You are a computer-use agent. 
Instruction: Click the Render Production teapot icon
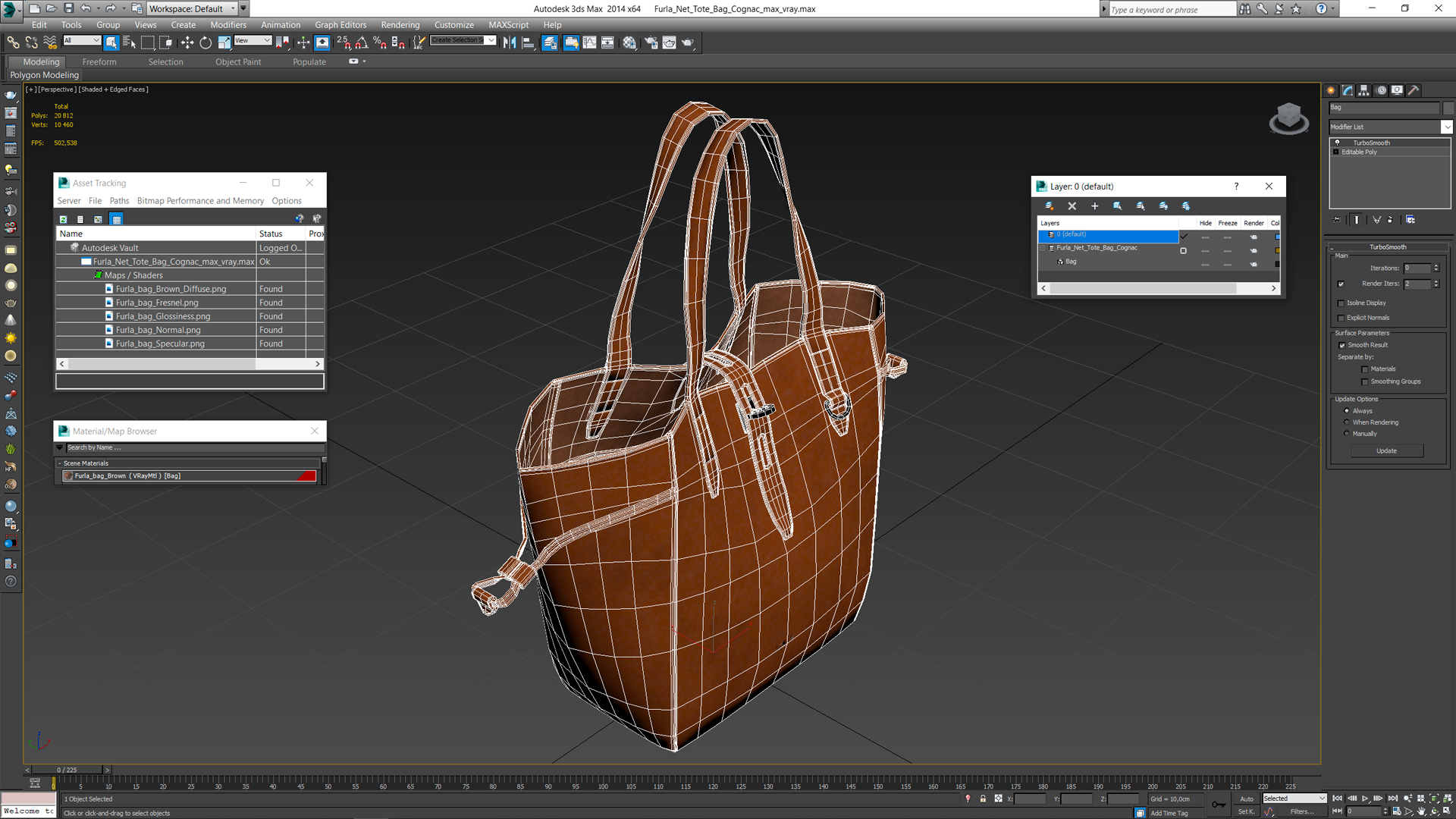pyautogui.click(x=688, y=42)
